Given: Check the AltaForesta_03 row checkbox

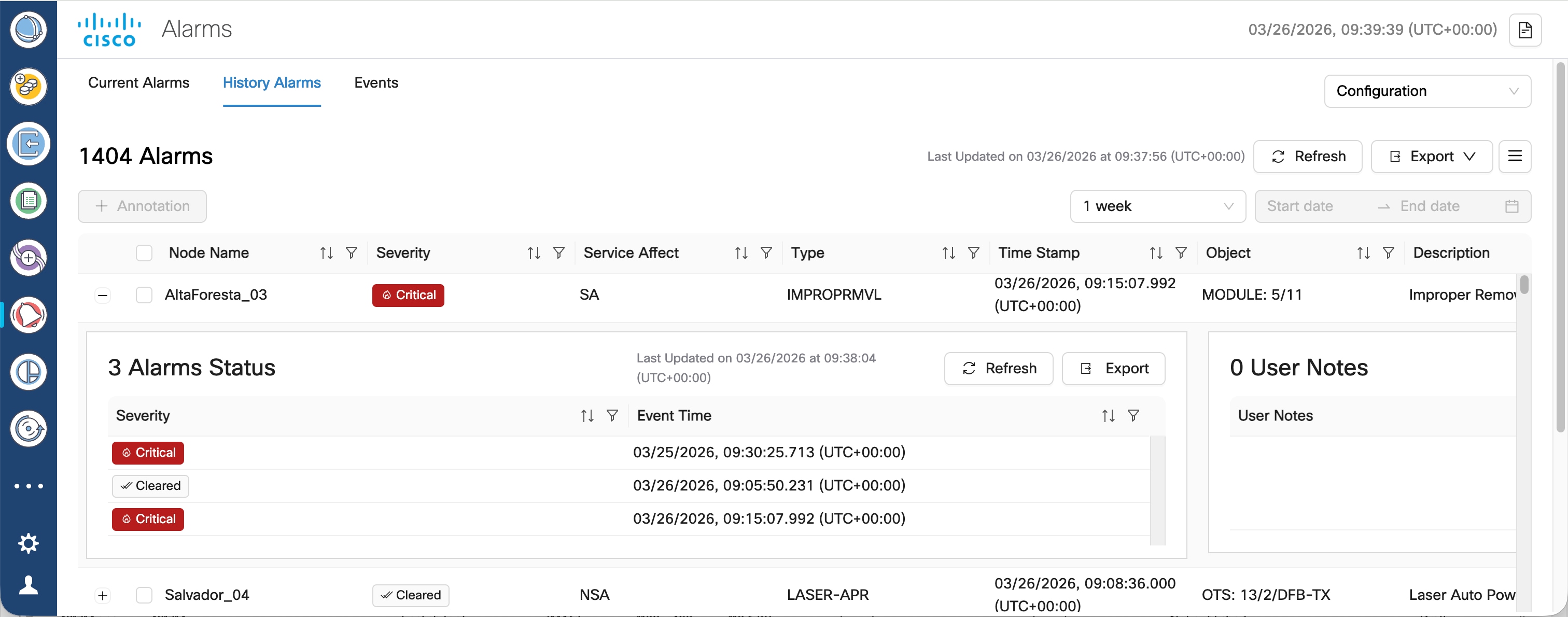Looking at the screenshot, I should [144, 295].
